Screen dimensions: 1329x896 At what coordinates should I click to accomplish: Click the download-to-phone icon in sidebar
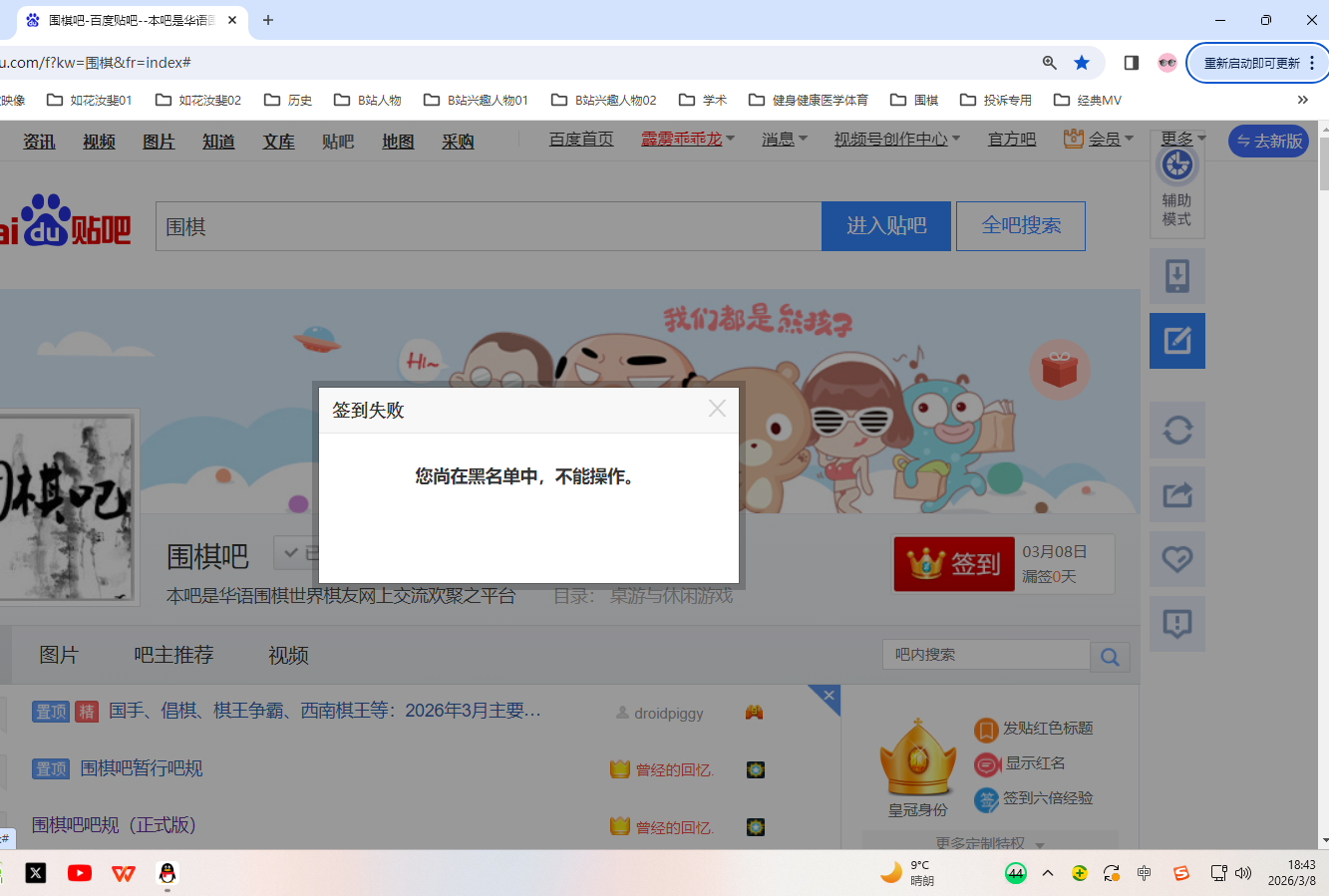[x=1176, y=276]
